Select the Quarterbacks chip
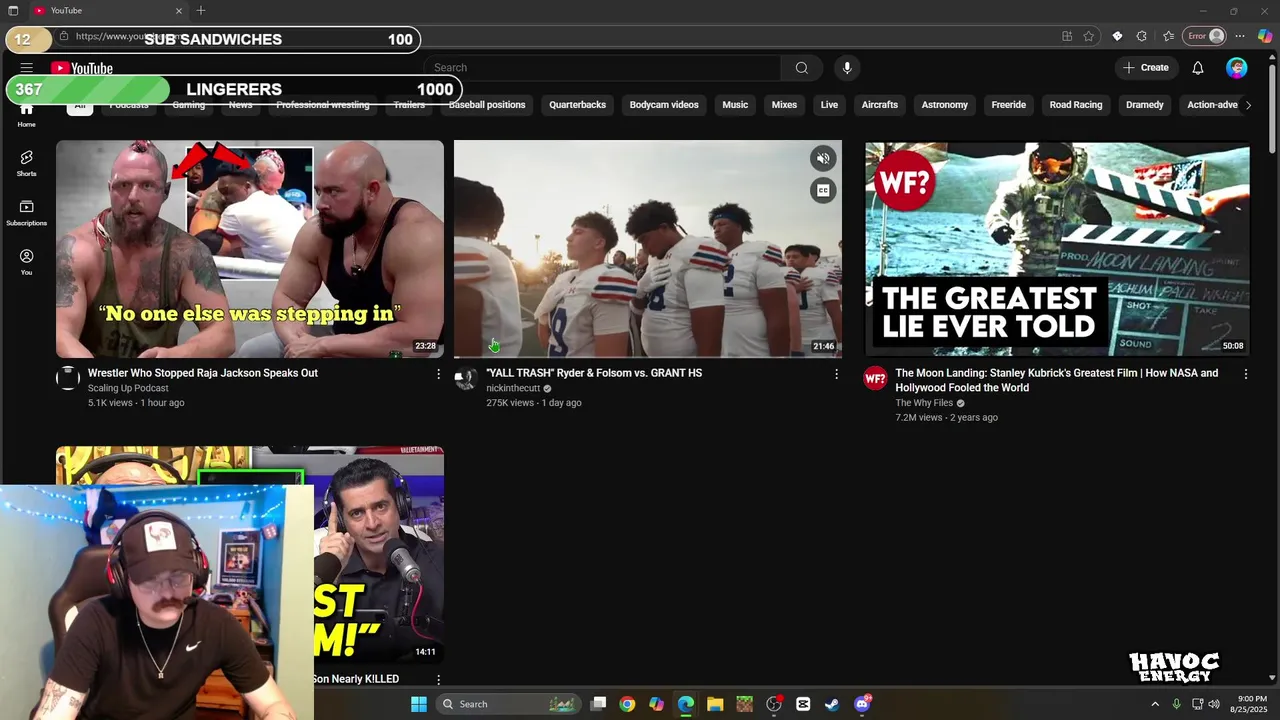Screen dimensions: 1280x720 pos(577,105)
